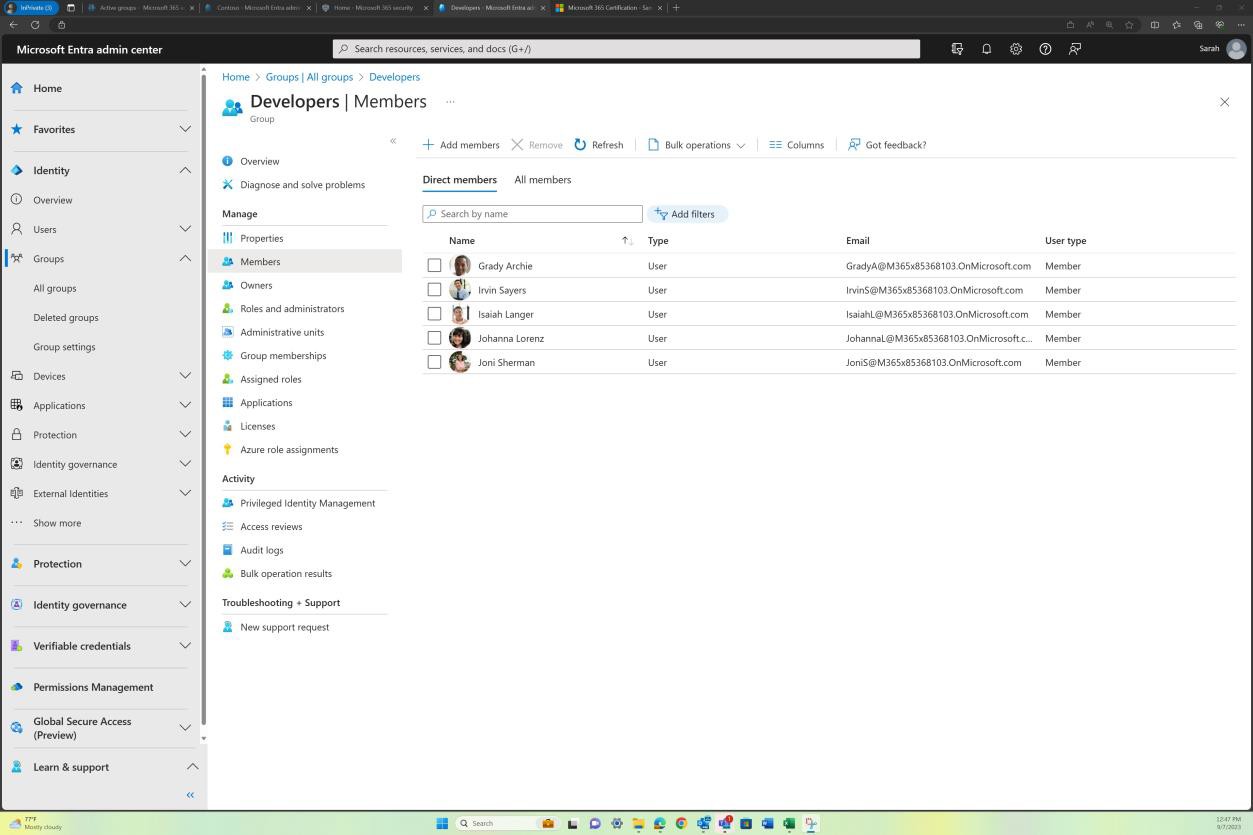The height and width of the screenshot is (835, 1253).
Task: Switch to the All members tab
Action: (x=543, y=179)
